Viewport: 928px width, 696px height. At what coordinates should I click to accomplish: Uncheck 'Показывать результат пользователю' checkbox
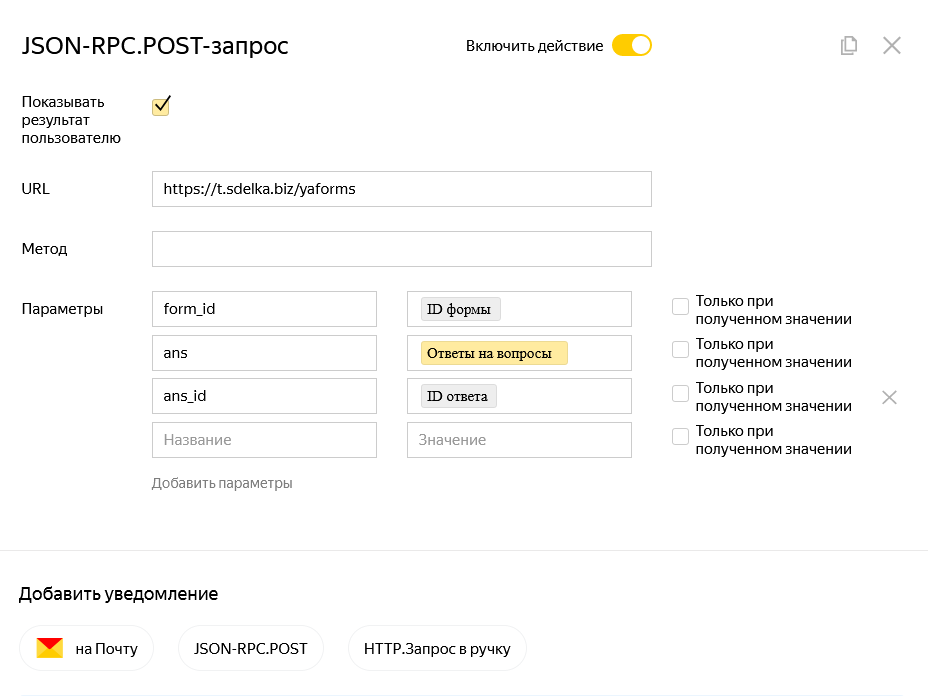click(x=161, y=106)
